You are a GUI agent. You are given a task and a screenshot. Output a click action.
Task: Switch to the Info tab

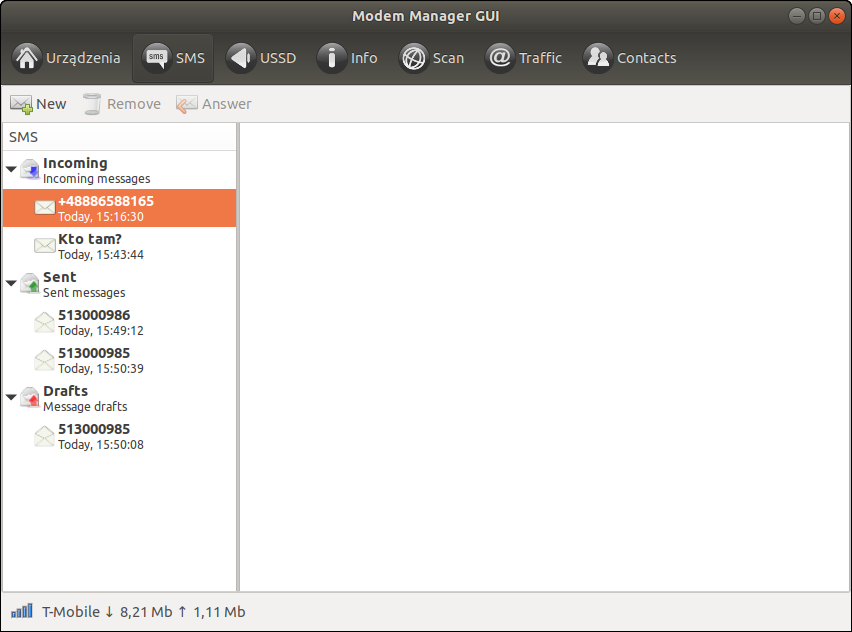click(x=347, y=58)
